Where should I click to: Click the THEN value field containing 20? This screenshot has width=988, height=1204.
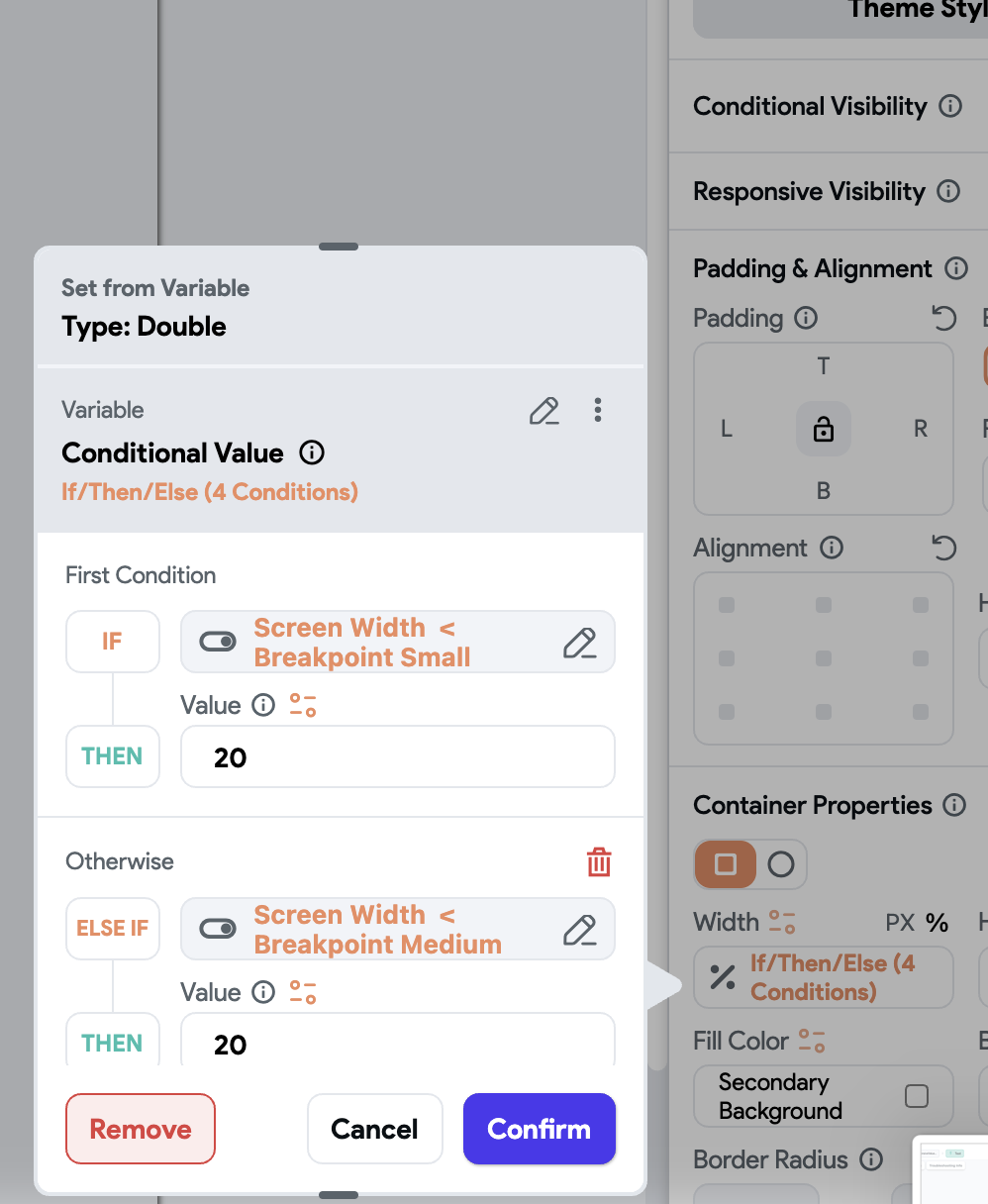point(397,757)
